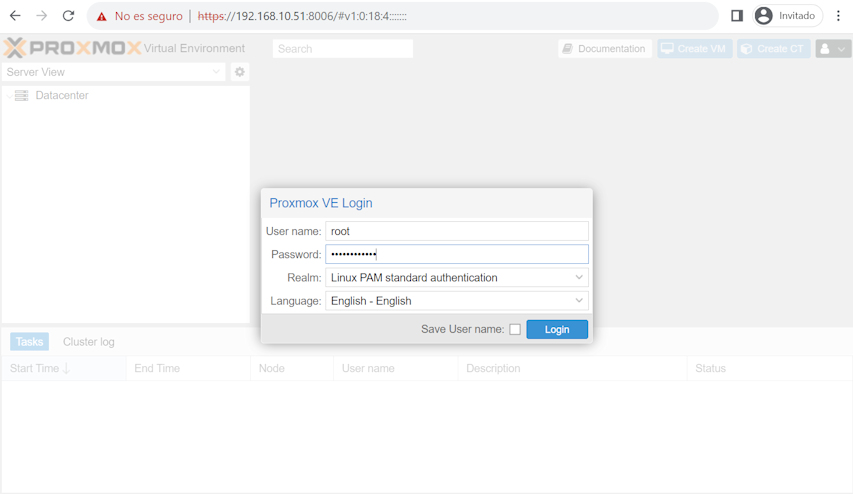Click into the Password field

pyautogui.click(x=456, y=254)
